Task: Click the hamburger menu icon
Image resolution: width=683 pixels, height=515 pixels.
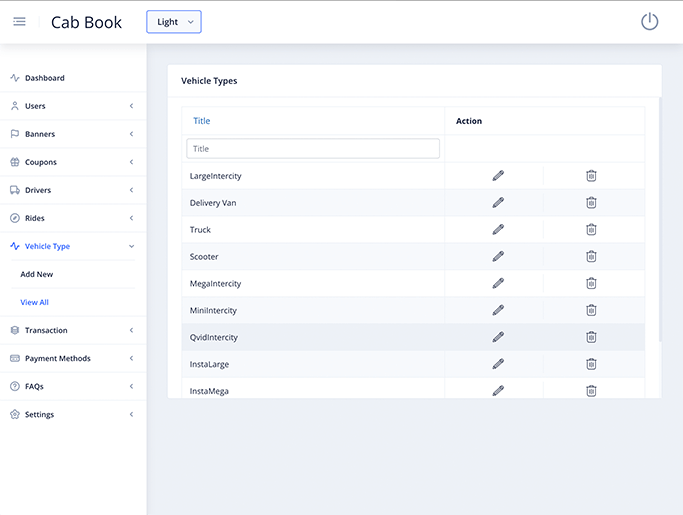Action: [19, 22]
